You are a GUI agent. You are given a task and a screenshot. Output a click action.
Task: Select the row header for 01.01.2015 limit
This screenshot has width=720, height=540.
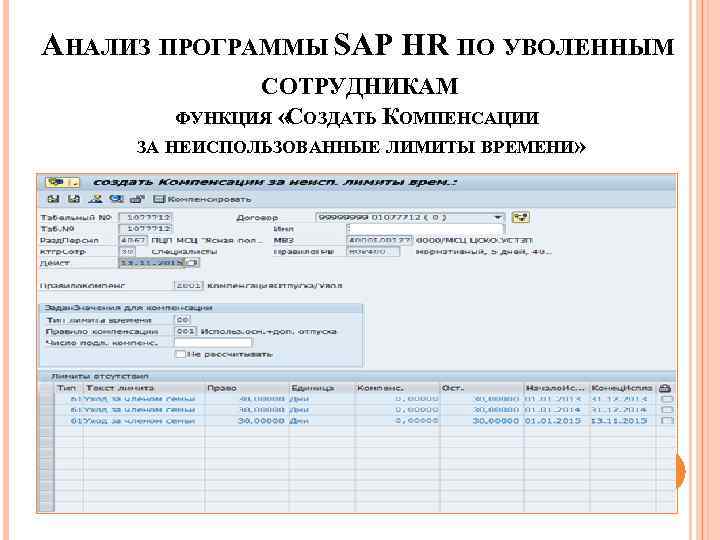tap(46, 421)
